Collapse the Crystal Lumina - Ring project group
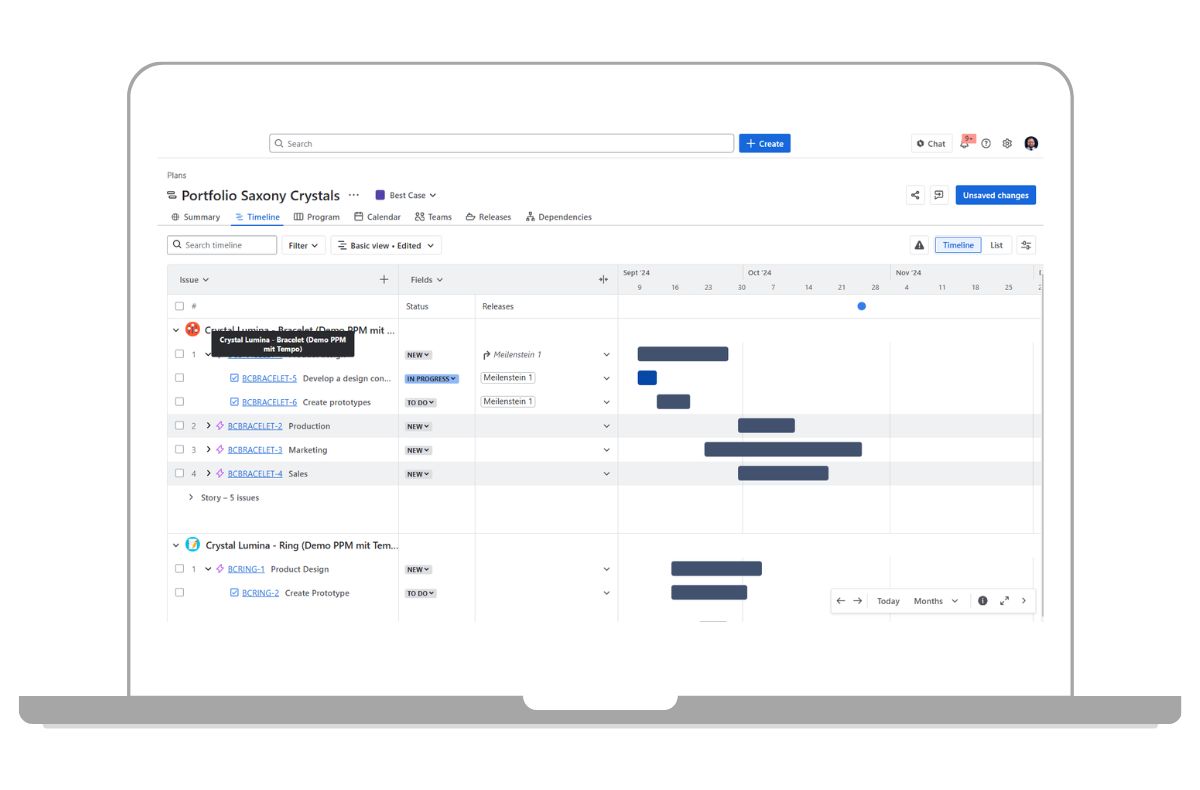 pyautogui.click(x=176, y=545)
